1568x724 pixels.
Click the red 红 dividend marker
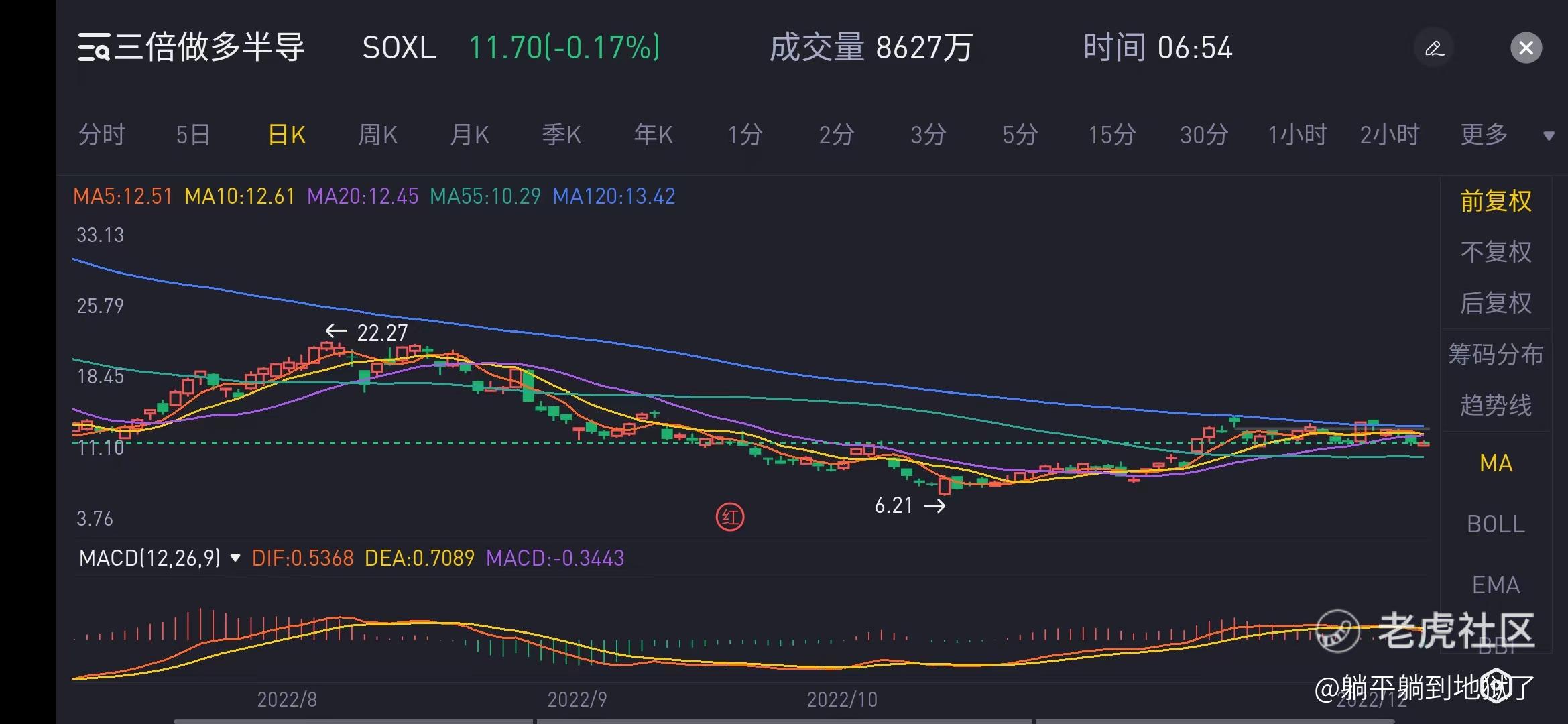pyautogui.click(x=730, y=518)
